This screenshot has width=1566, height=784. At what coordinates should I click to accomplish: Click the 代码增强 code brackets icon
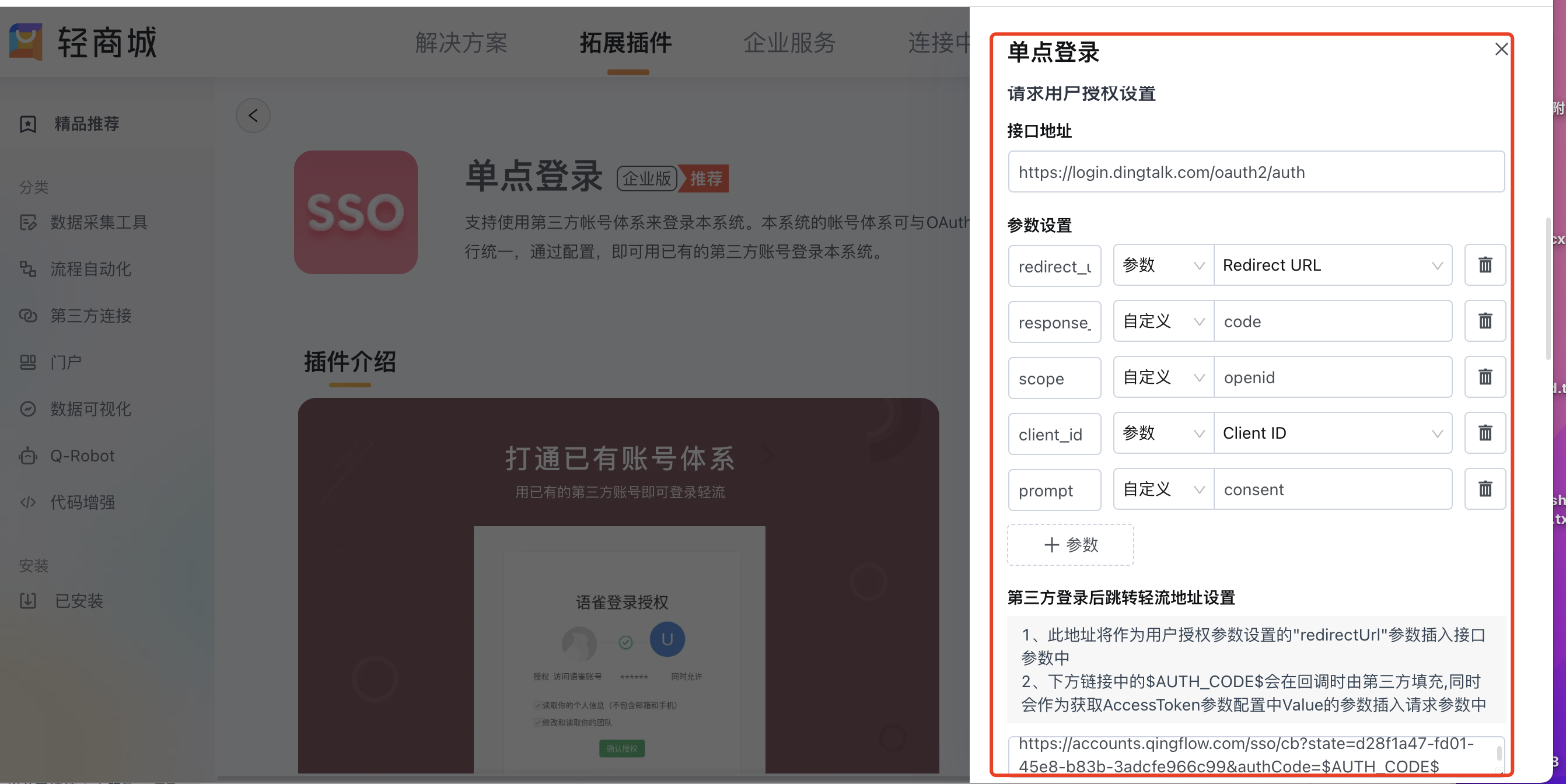[28, 502]
